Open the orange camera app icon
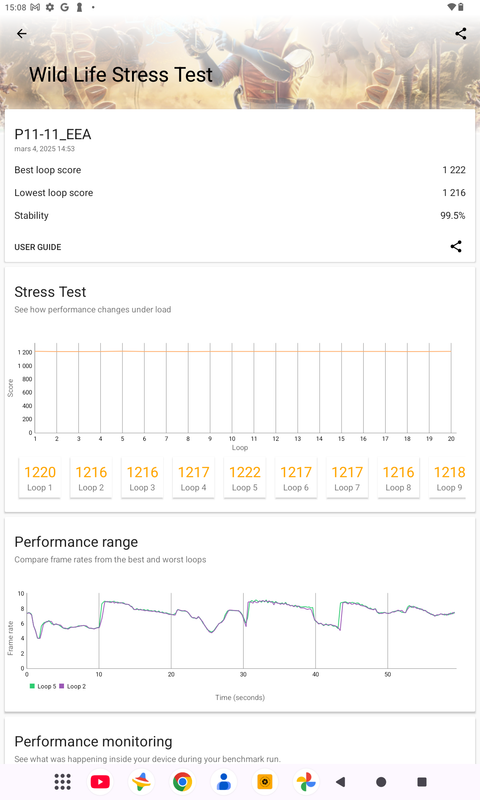The width and height of the screenshot is (480, 800). pos(265,782)
